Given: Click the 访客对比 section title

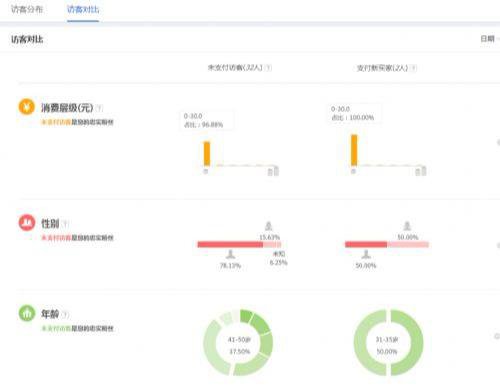Looking at the screenshot, I should pyautogui.click(x=27, y=39).
